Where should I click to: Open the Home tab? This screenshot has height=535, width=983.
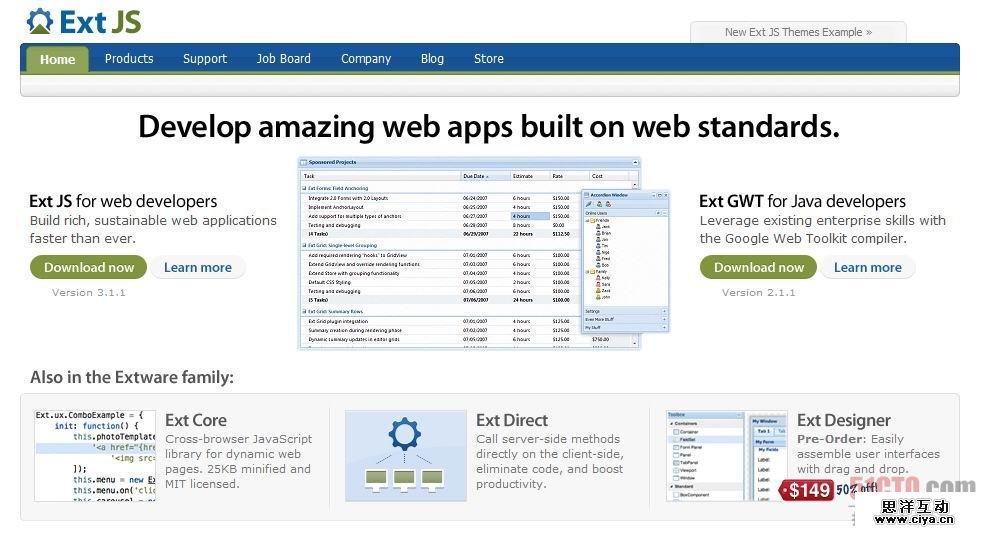(x=58, y=59)
